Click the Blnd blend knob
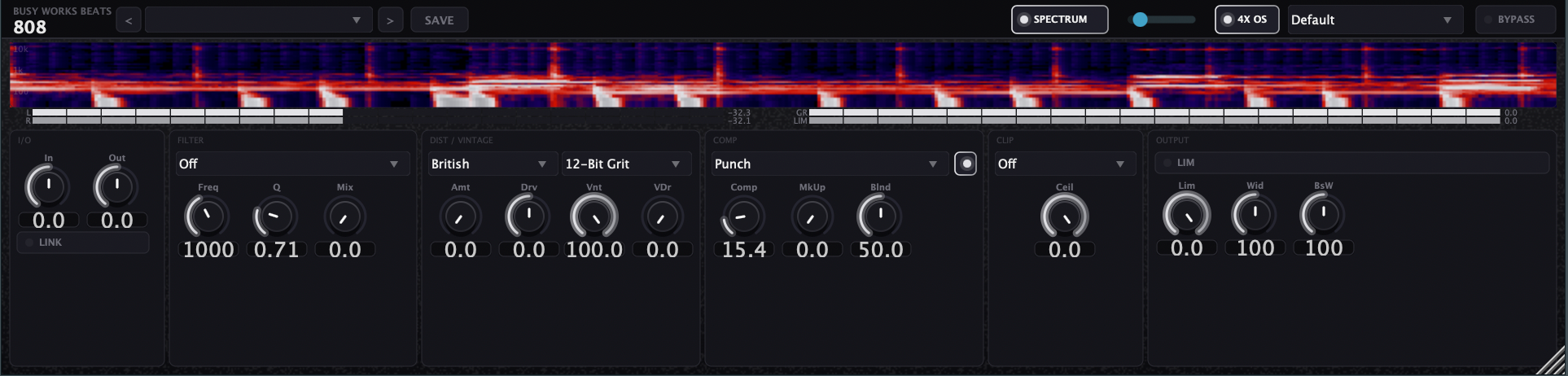1568x376 pixels. (x=880, y=217)
